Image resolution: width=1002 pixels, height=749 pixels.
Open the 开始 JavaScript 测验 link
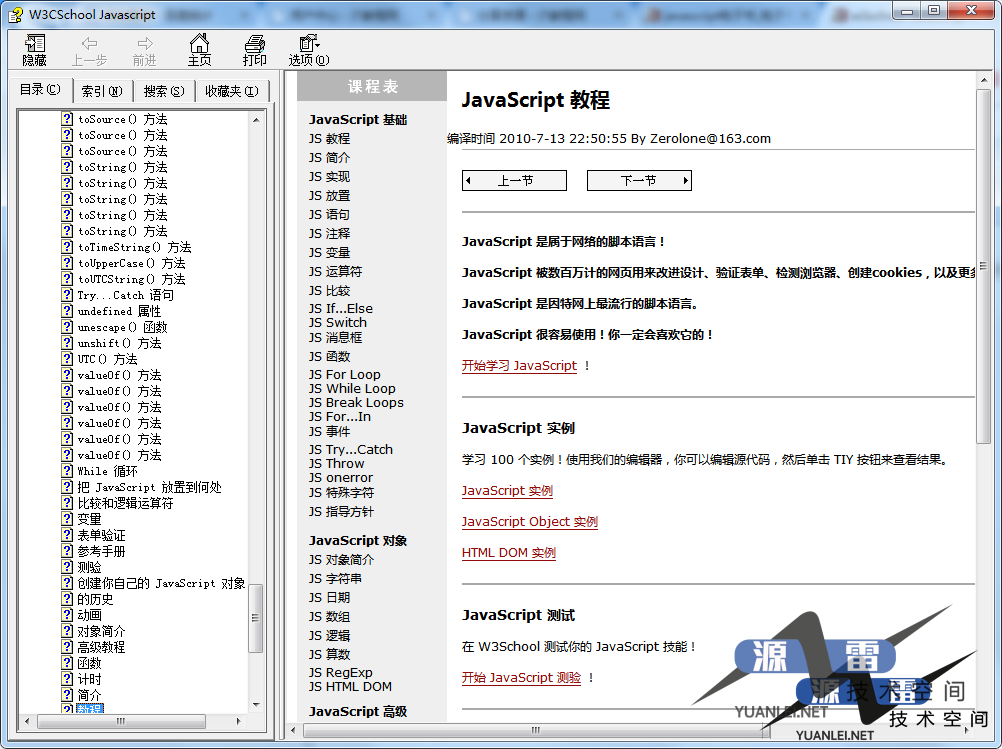[521, 677]
